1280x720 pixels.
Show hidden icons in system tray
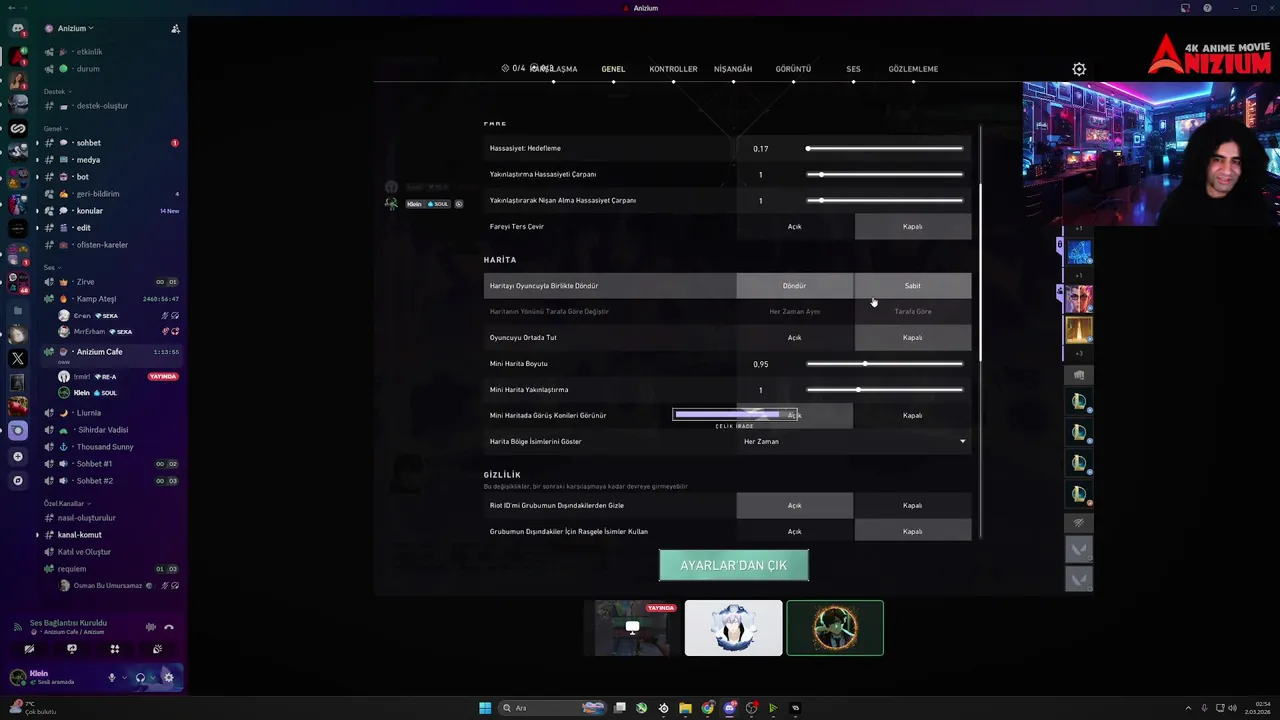[x=1190, y=708]
